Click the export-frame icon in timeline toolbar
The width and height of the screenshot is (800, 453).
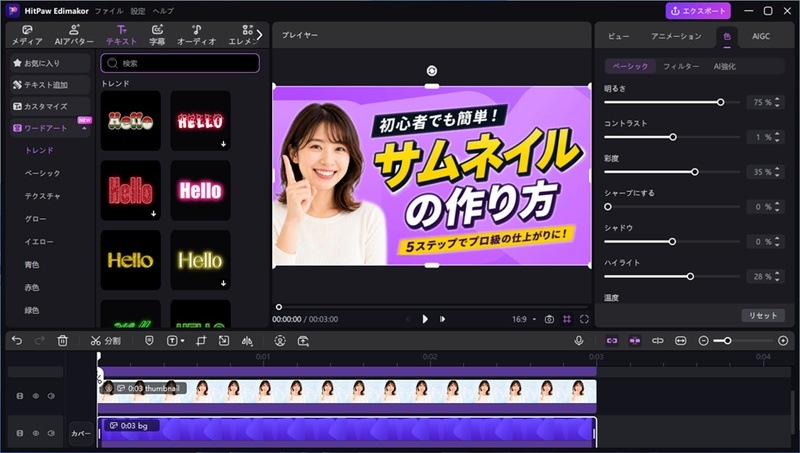tap(303, 340)
